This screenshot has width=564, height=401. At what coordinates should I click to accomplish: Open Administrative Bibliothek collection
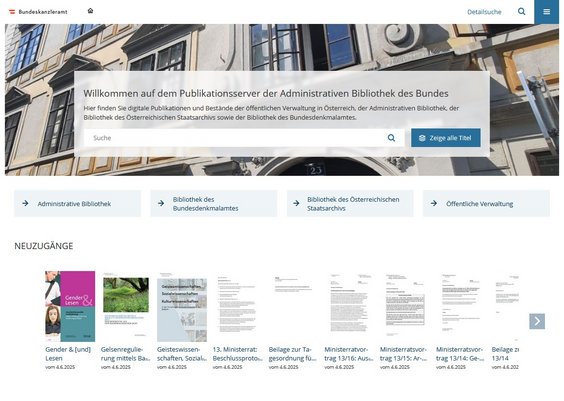(x=77, y=204)
